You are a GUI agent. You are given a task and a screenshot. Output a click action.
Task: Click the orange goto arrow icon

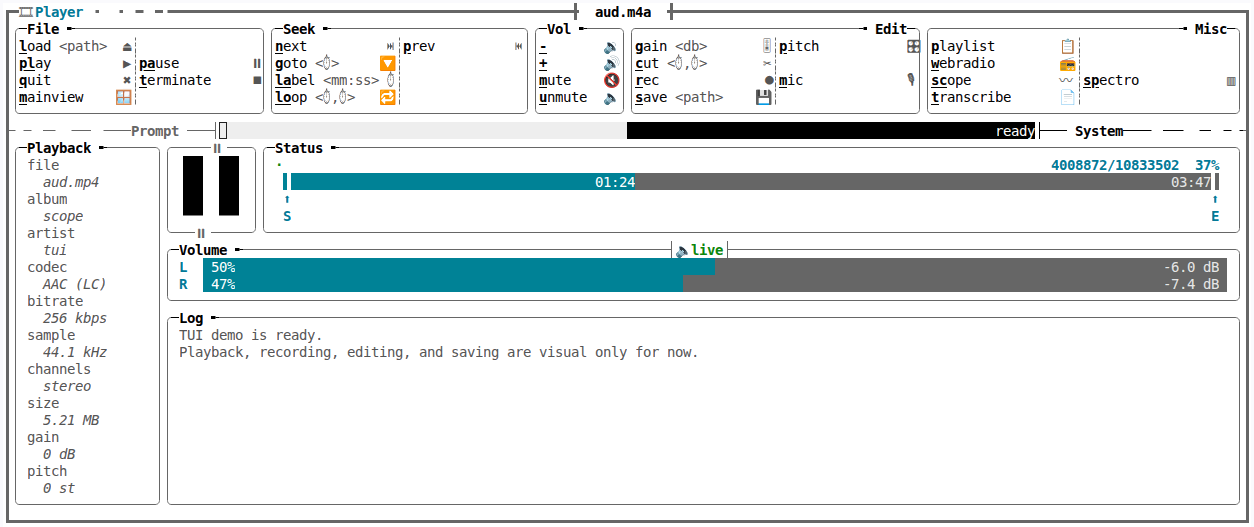tap(388, 64)
